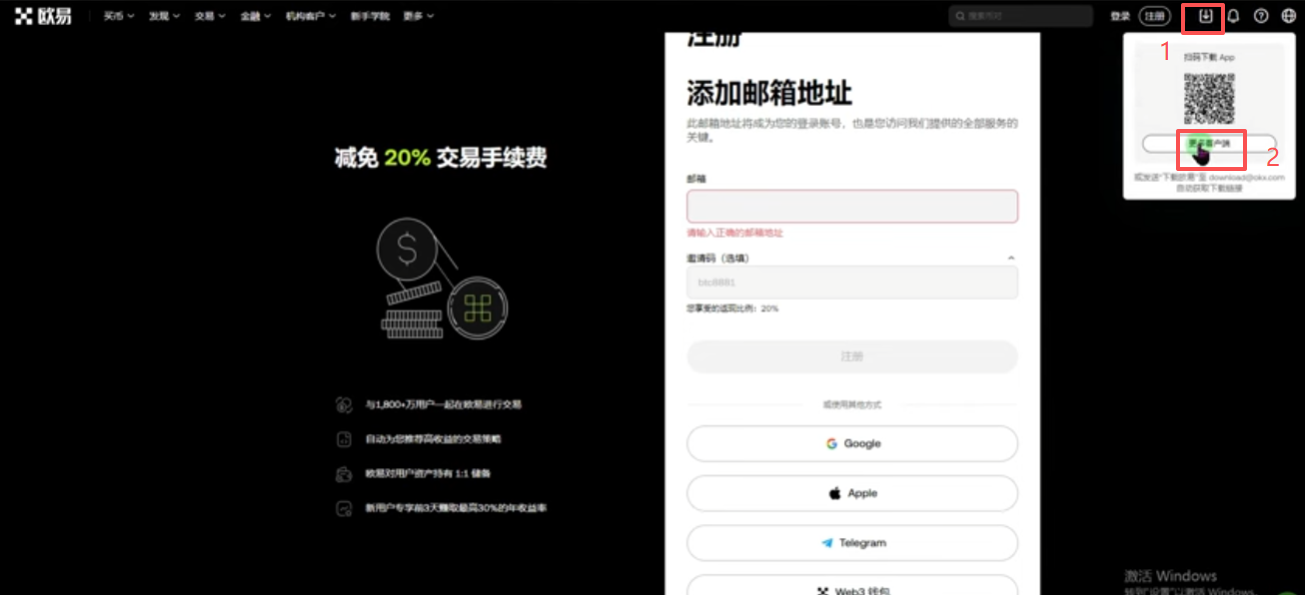Open the app download icon in header

(1206, 16)
